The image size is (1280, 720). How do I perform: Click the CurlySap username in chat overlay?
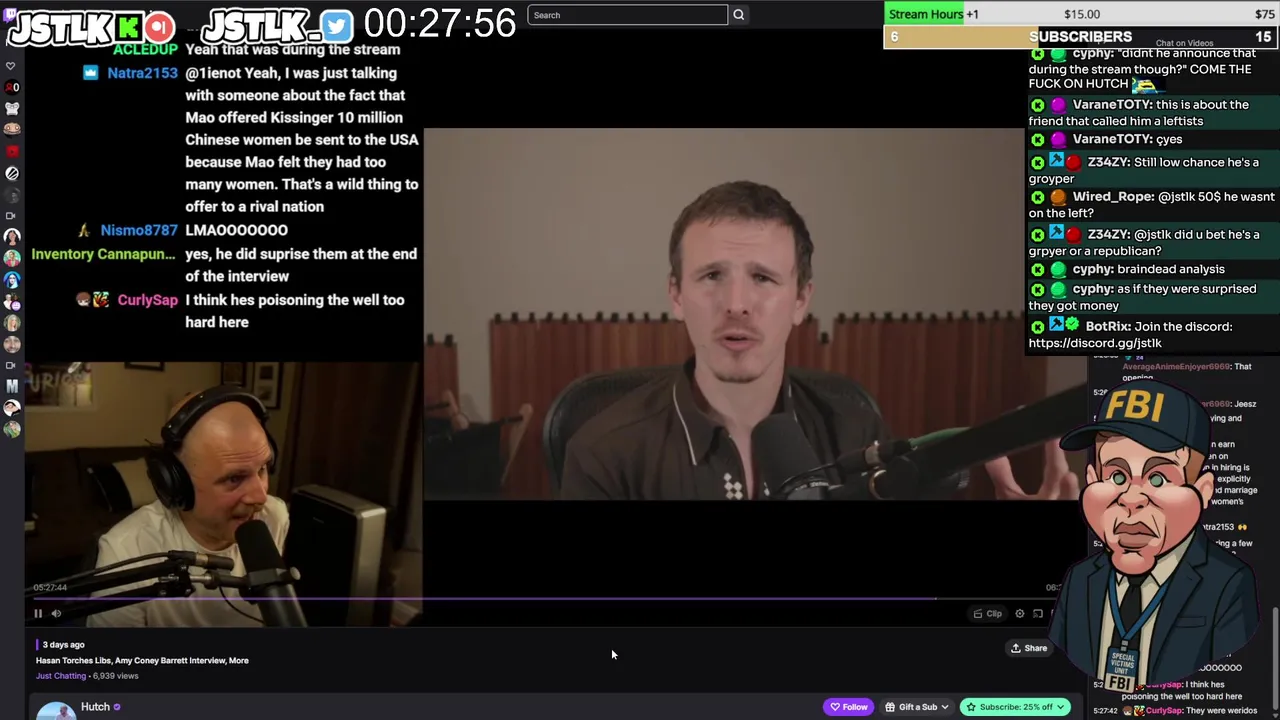coord(147,300)
